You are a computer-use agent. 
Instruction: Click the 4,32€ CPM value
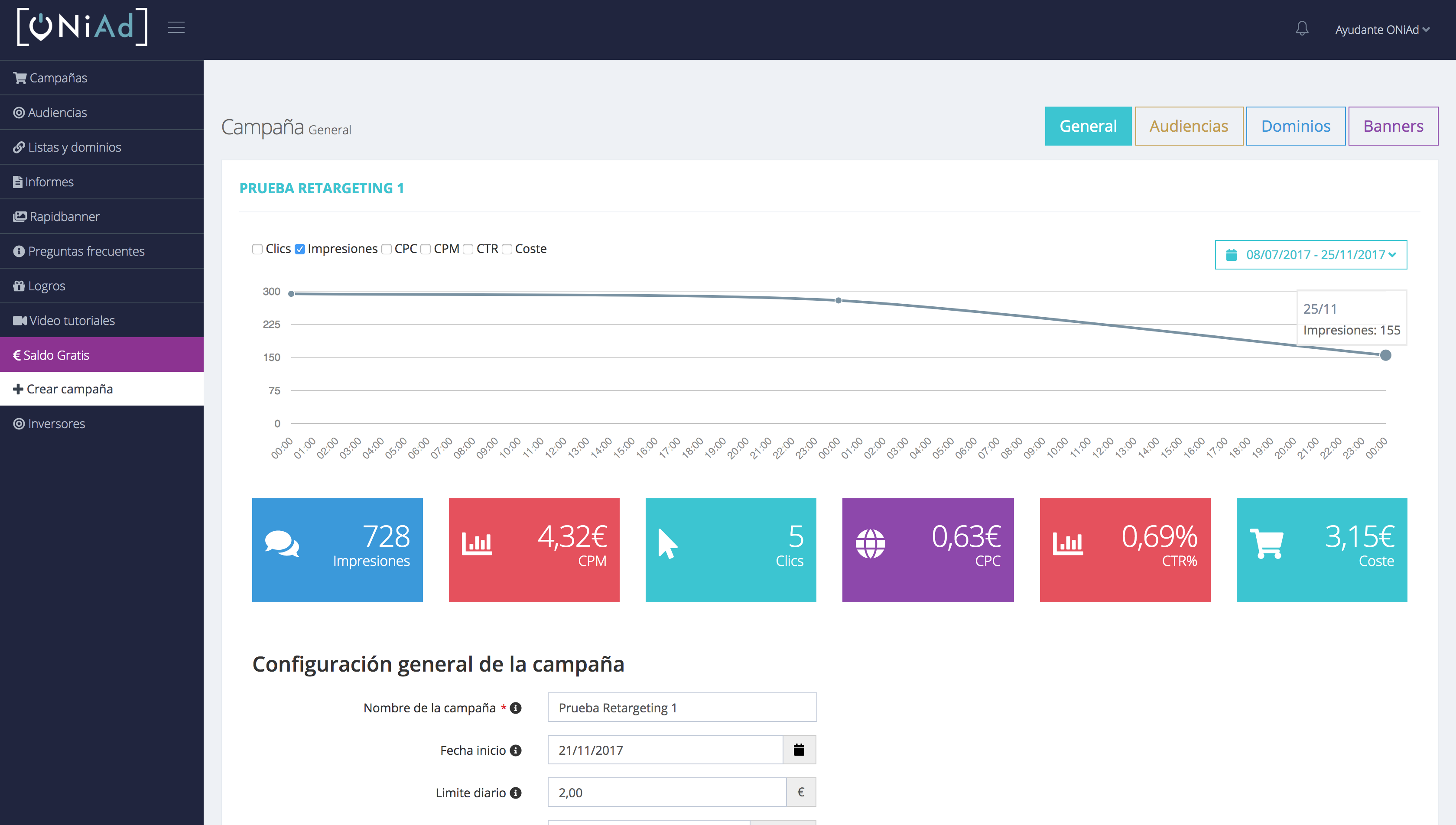tap(572, 536)
